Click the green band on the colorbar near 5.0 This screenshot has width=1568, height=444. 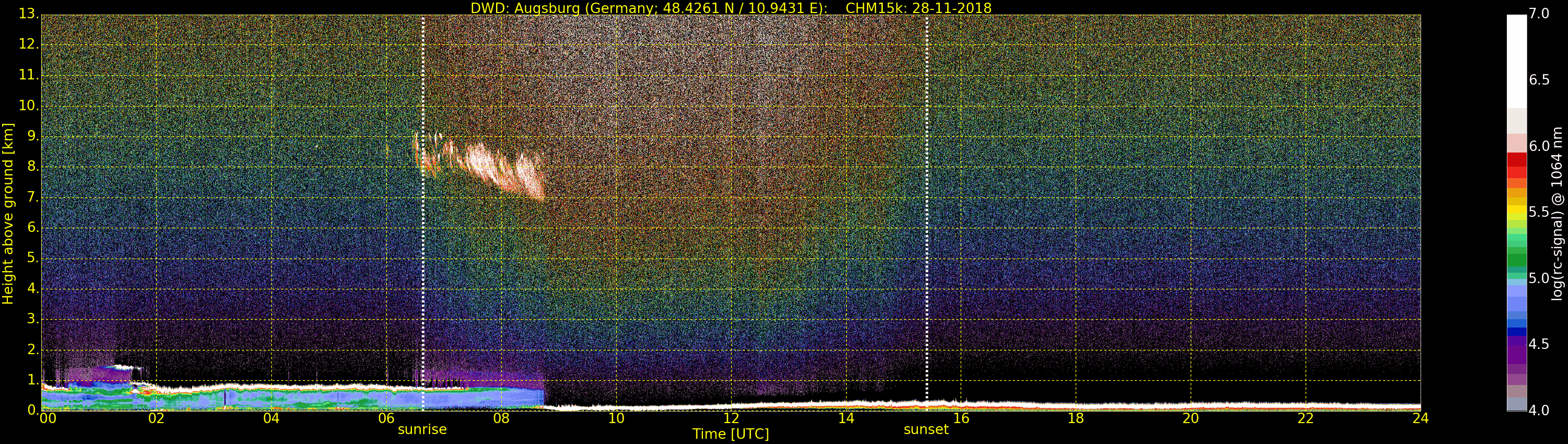point(1516,259)
